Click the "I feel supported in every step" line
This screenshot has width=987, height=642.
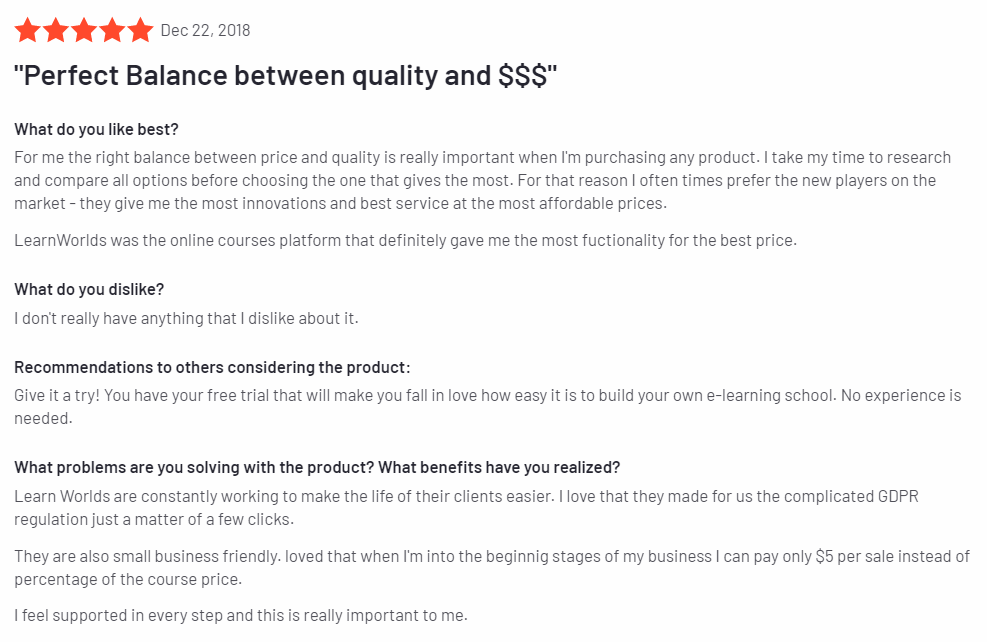[x=240, y=615]
